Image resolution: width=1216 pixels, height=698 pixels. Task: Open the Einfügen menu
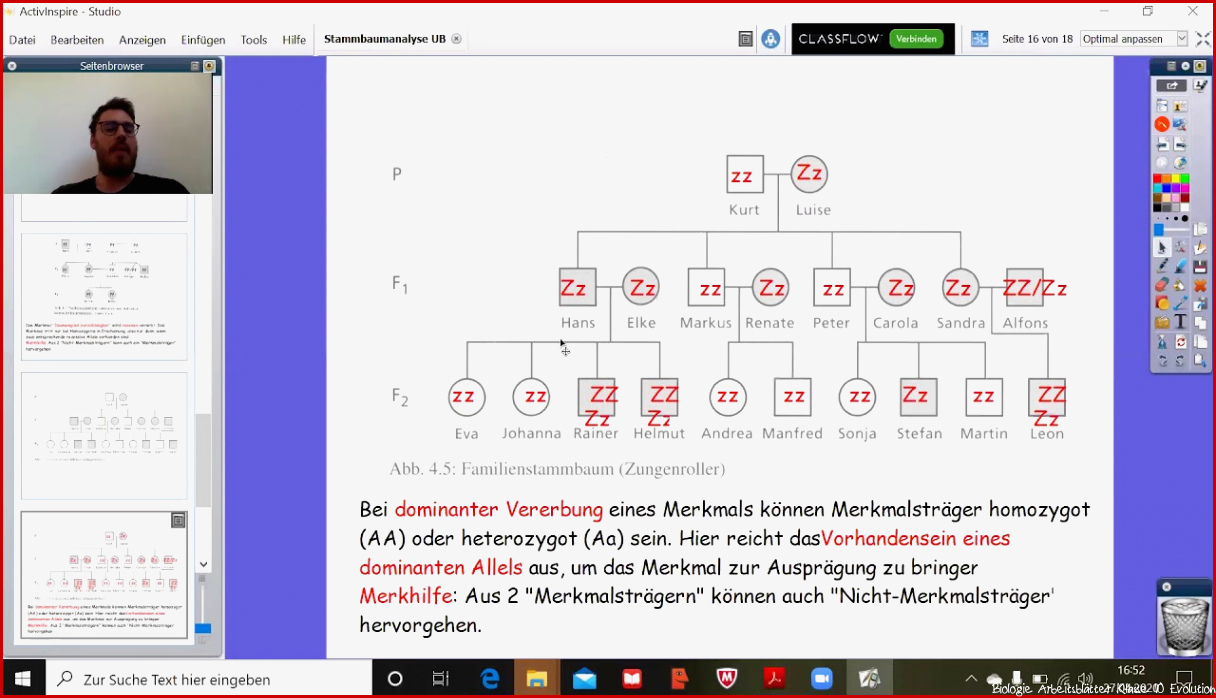tap(203, 40)
